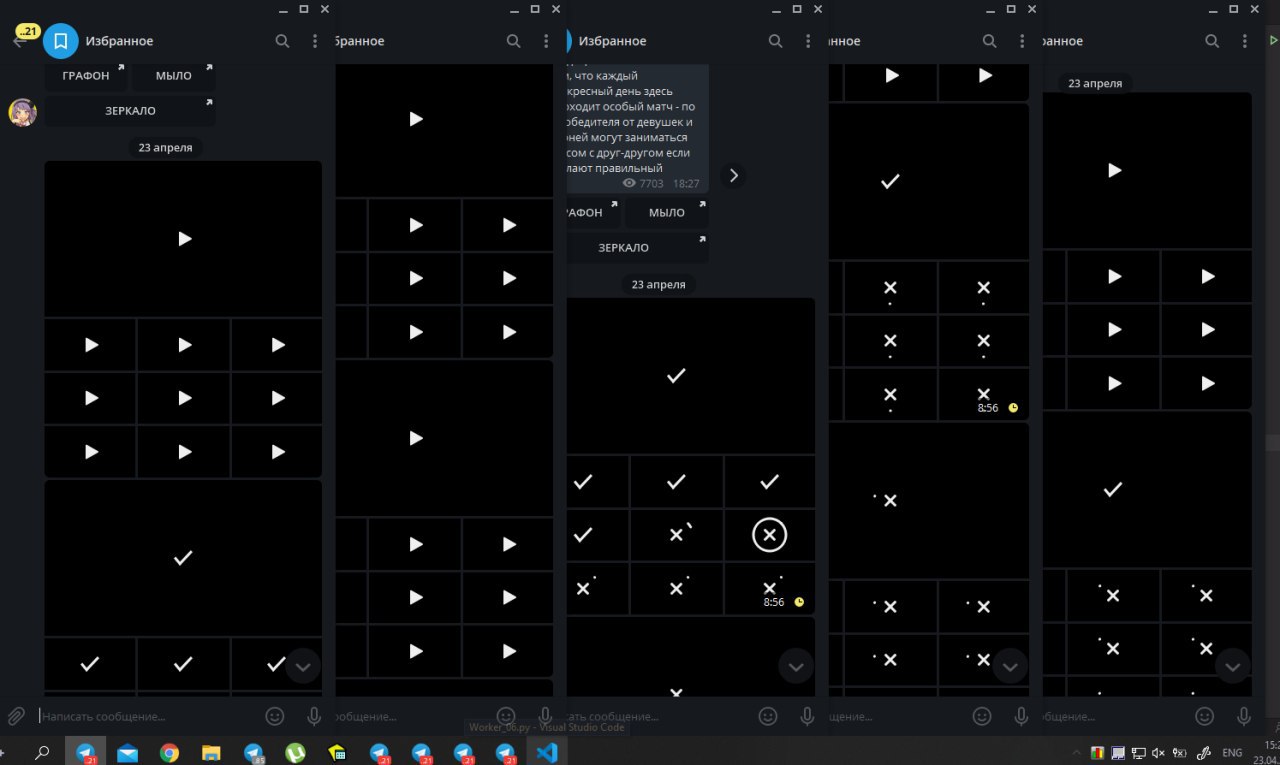Click 23 апреля date badge in leftmost window

165,147
